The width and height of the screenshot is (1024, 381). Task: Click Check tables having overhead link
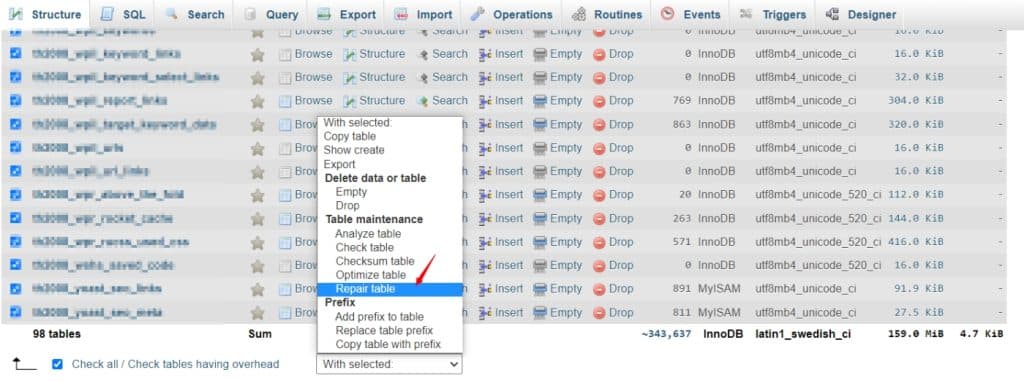tap(203, 364)
